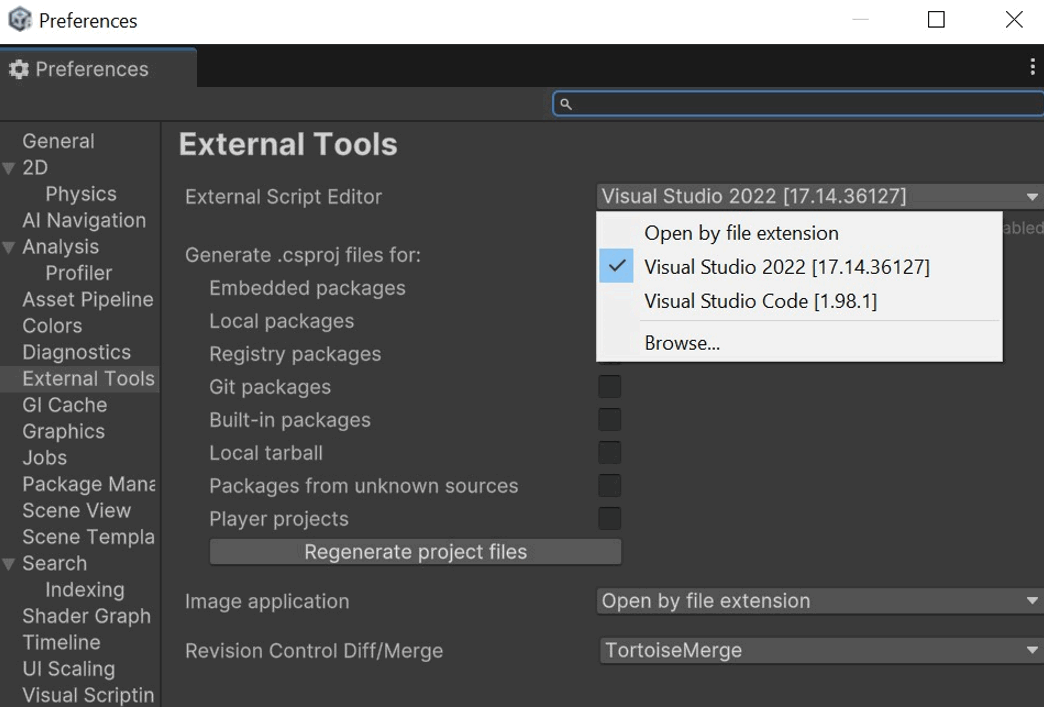The width and height of the screenshot is (1044, 707).
Task: Select Colors in the preferences sidebar
Action: tap(51, 325)
